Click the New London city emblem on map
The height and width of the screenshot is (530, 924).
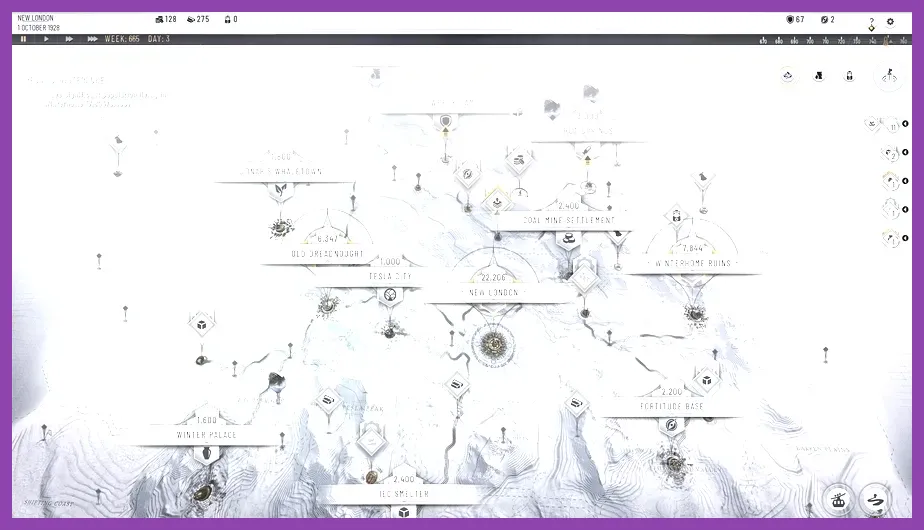point(494,345)
